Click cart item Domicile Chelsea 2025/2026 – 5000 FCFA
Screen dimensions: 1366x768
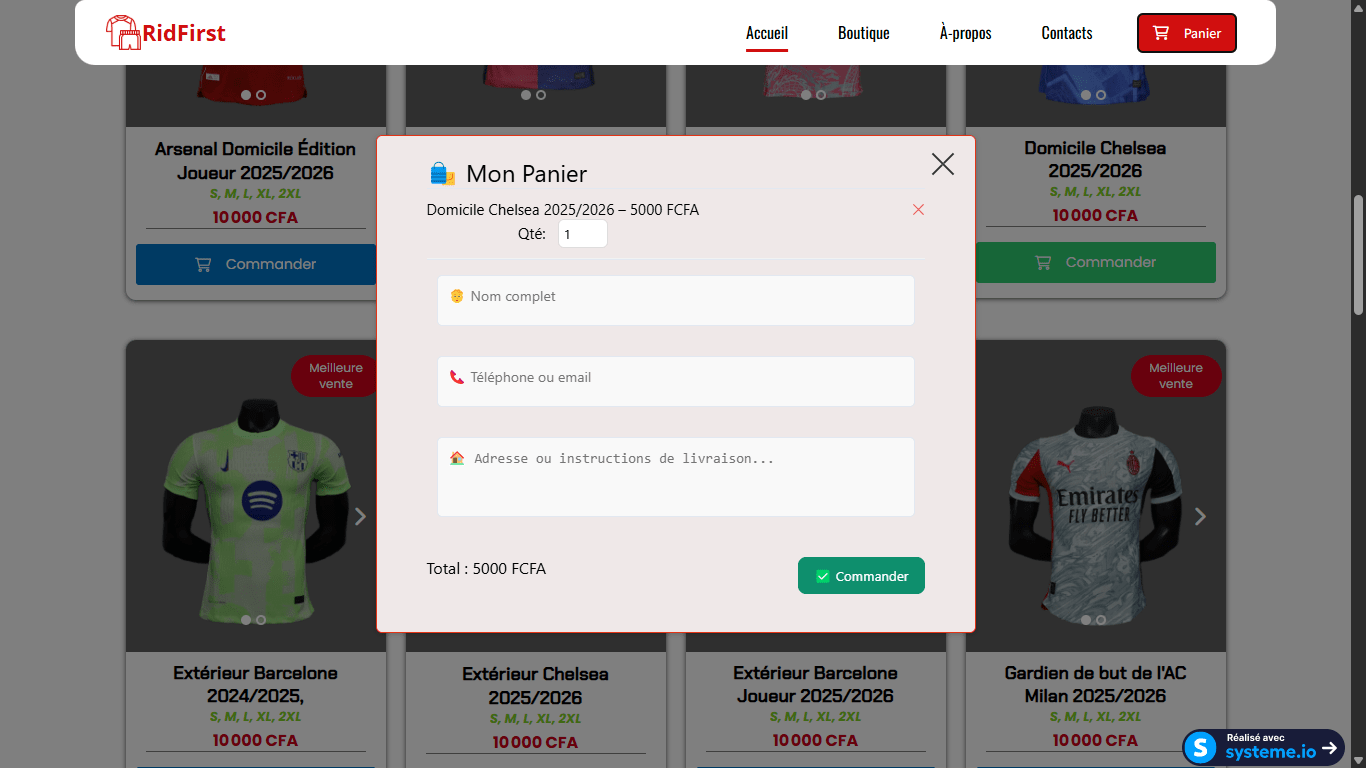click(563, 210)
